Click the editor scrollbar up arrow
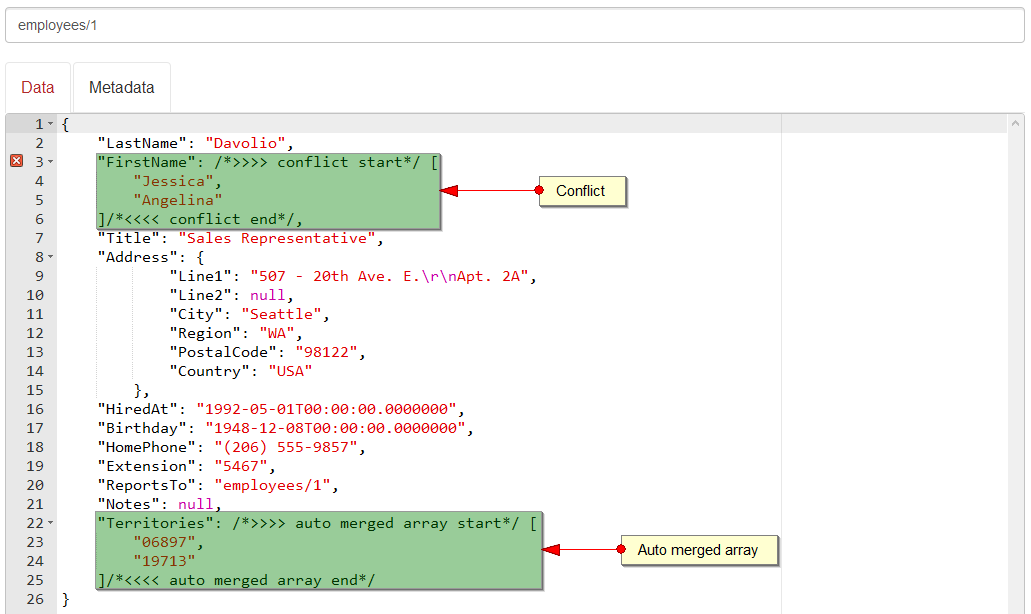This screenshot has height=614, width=1031. click(1015, 123)
